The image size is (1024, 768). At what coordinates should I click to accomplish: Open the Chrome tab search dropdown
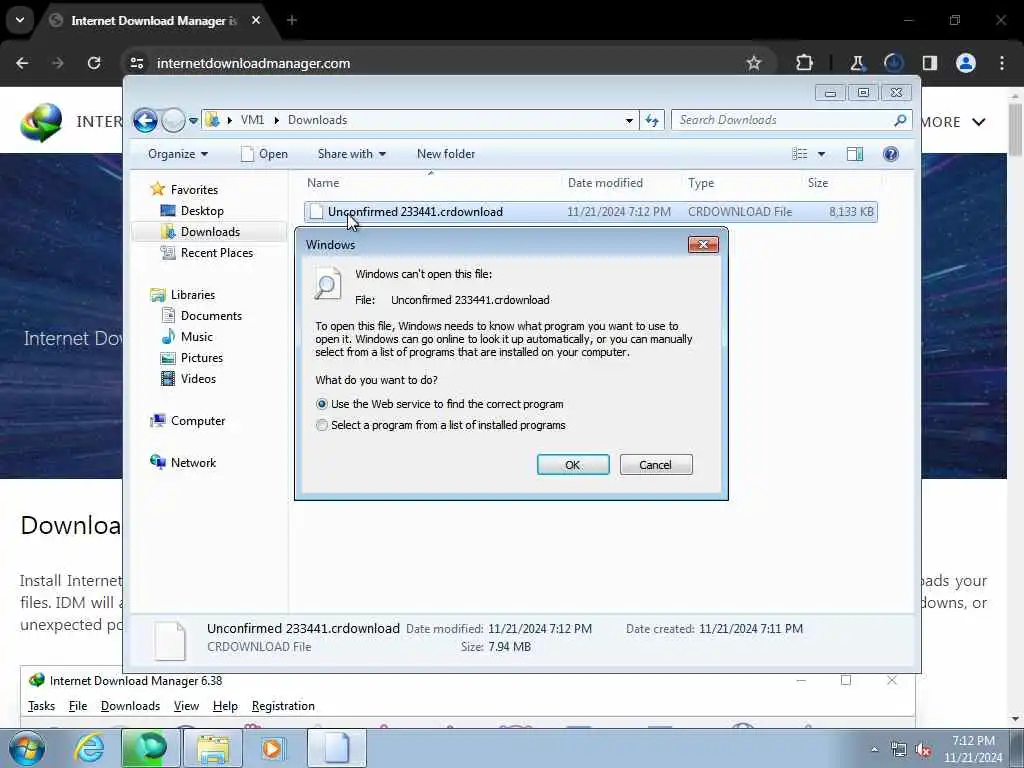coord(20,20)
